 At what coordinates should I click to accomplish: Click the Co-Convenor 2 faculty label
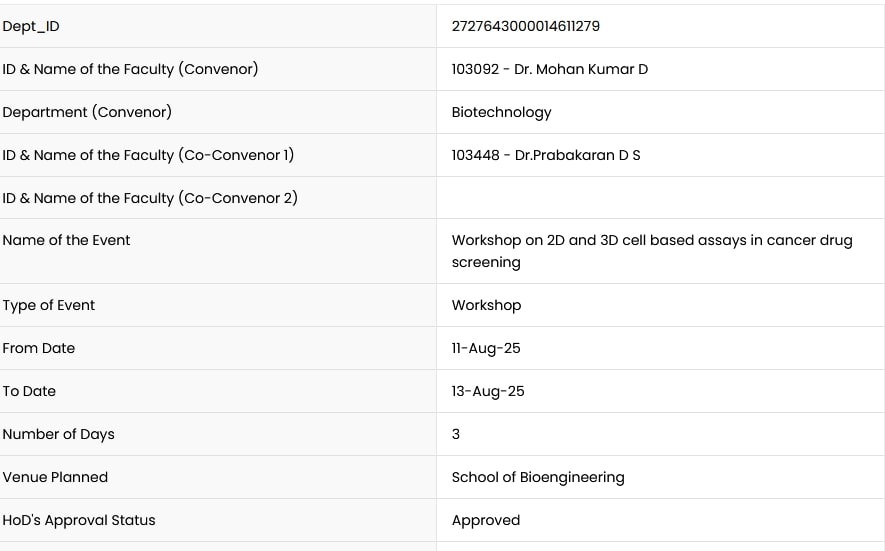150,198
